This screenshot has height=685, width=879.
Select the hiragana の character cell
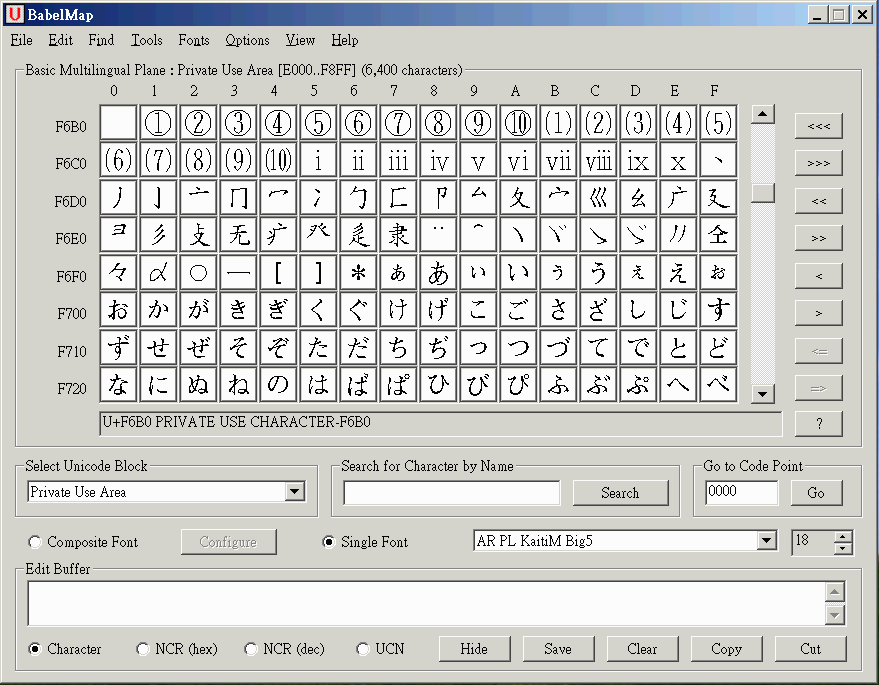click(x=278, y=386)
